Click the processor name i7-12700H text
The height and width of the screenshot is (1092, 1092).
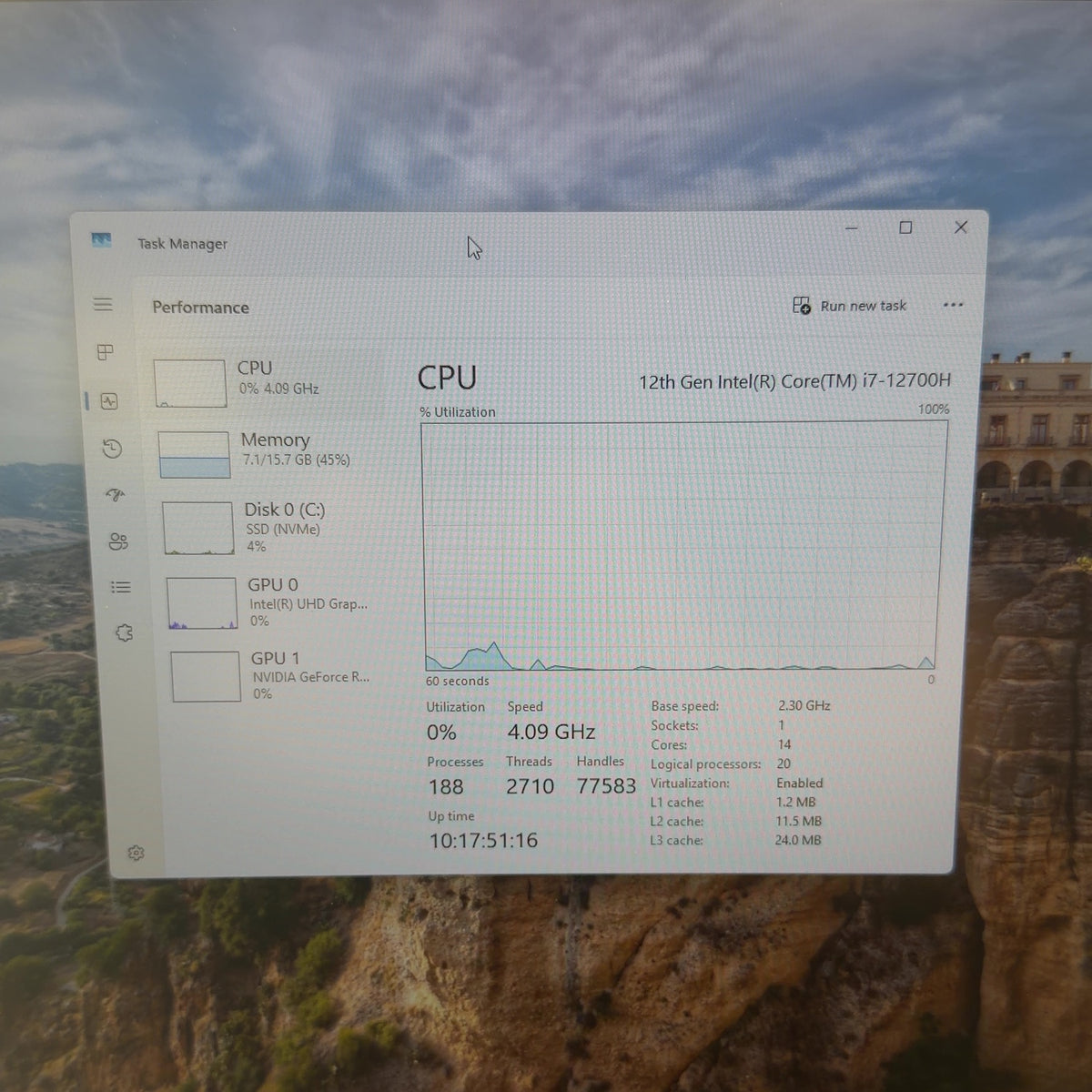(x=794, y=381)
